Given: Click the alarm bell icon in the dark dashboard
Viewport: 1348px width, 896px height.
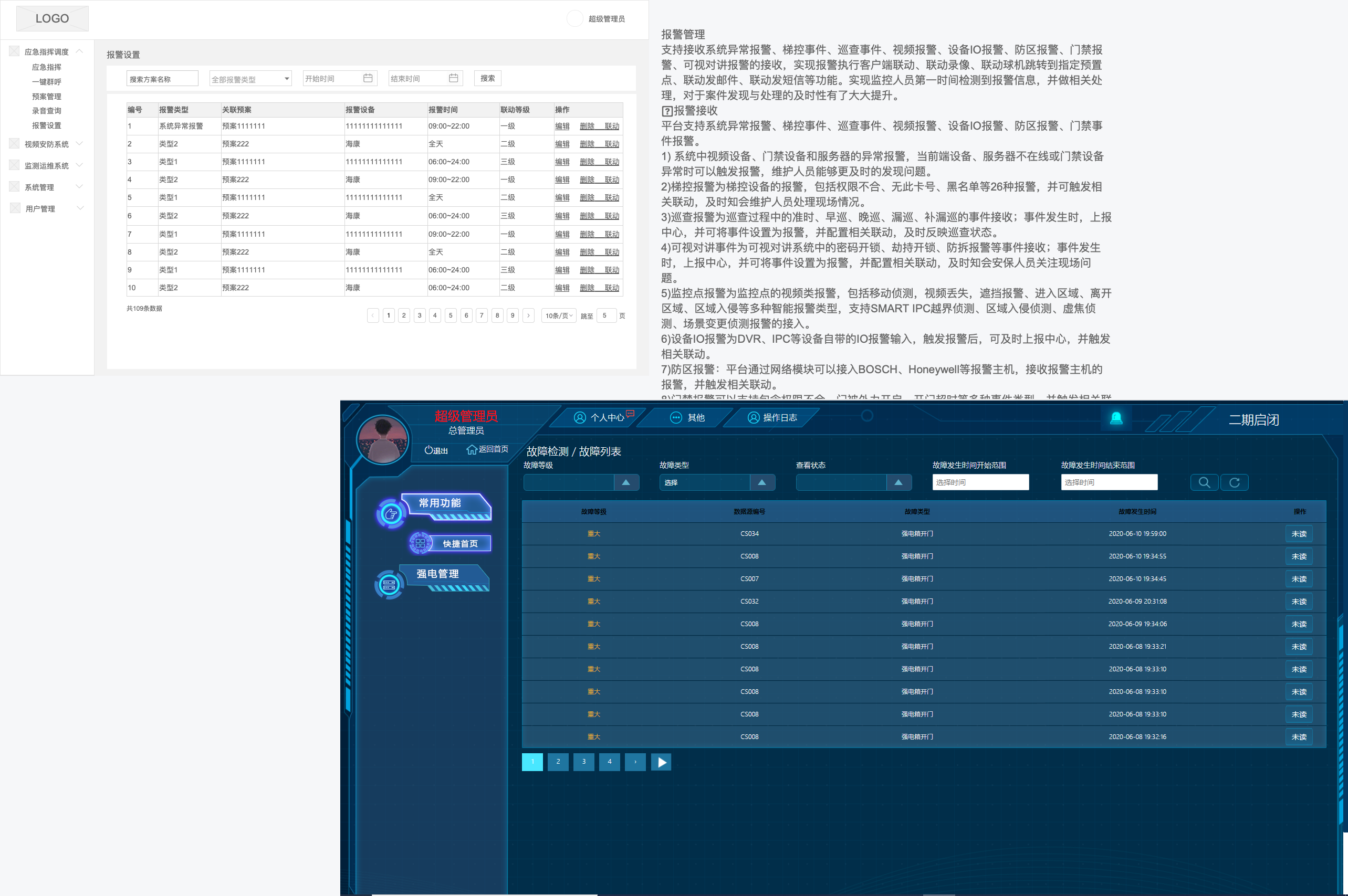Looking at the screenshot, I should 1115,418.
